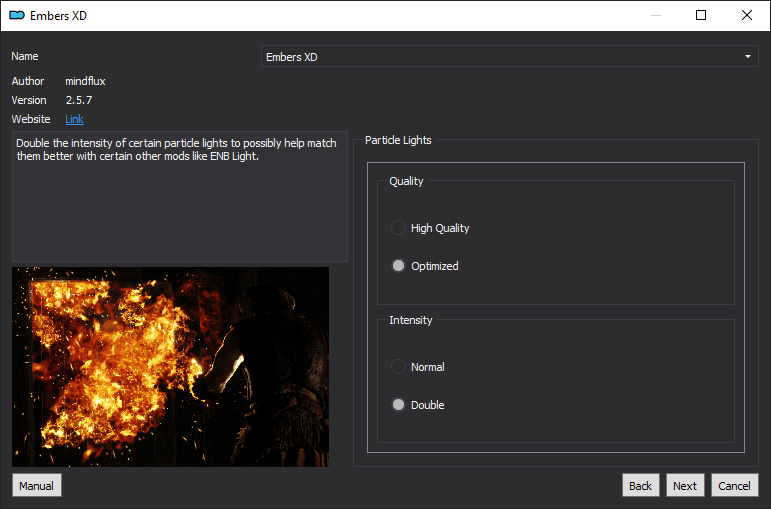Image resolution: width=771 pixels, height=509 pixels.
Task: Click the 'Particle Lights' group label
Action: [x=398, y=140]
